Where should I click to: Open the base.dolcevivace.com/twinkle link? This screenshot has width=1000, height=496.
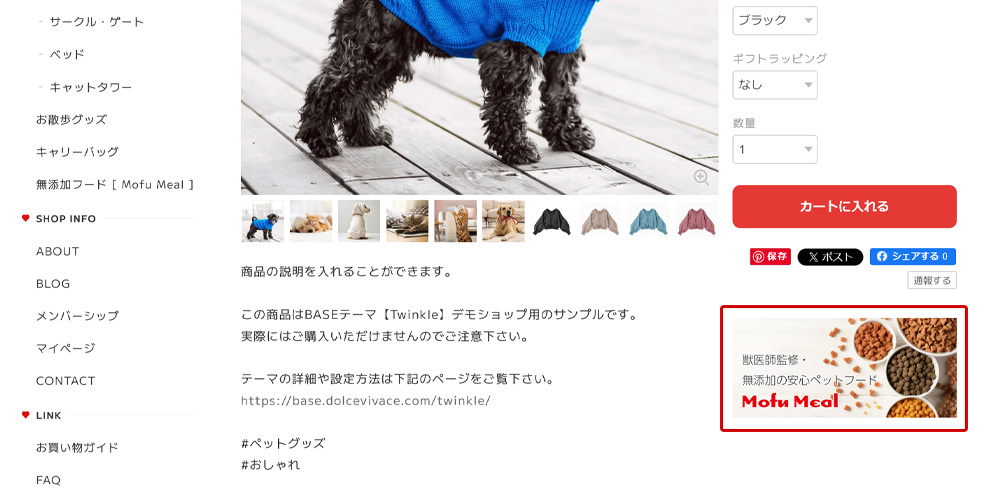[x=366, y=401]
